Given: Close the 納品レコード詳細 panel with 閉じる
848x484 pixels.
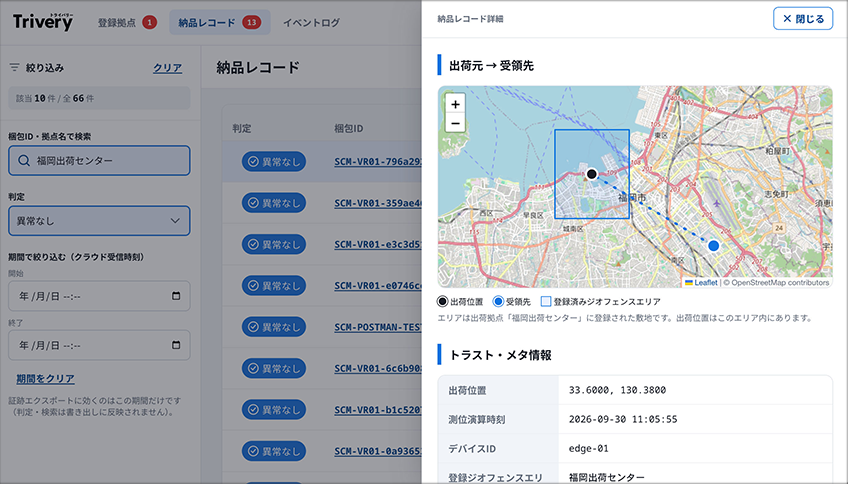Looking at the screenshot, I should pos(803,19).
